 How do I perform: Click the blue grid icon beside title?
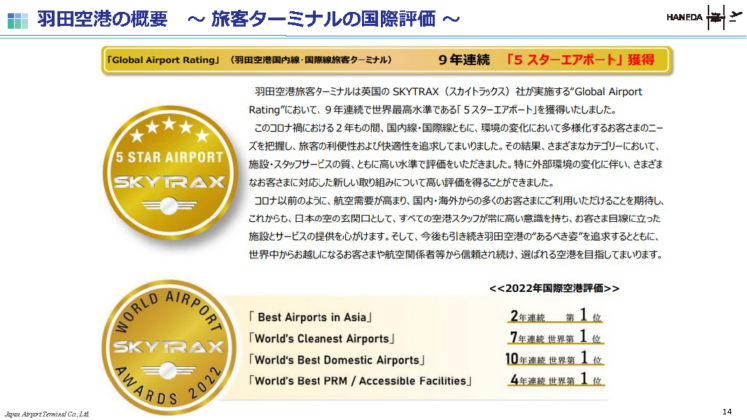(x=18, y=20)
